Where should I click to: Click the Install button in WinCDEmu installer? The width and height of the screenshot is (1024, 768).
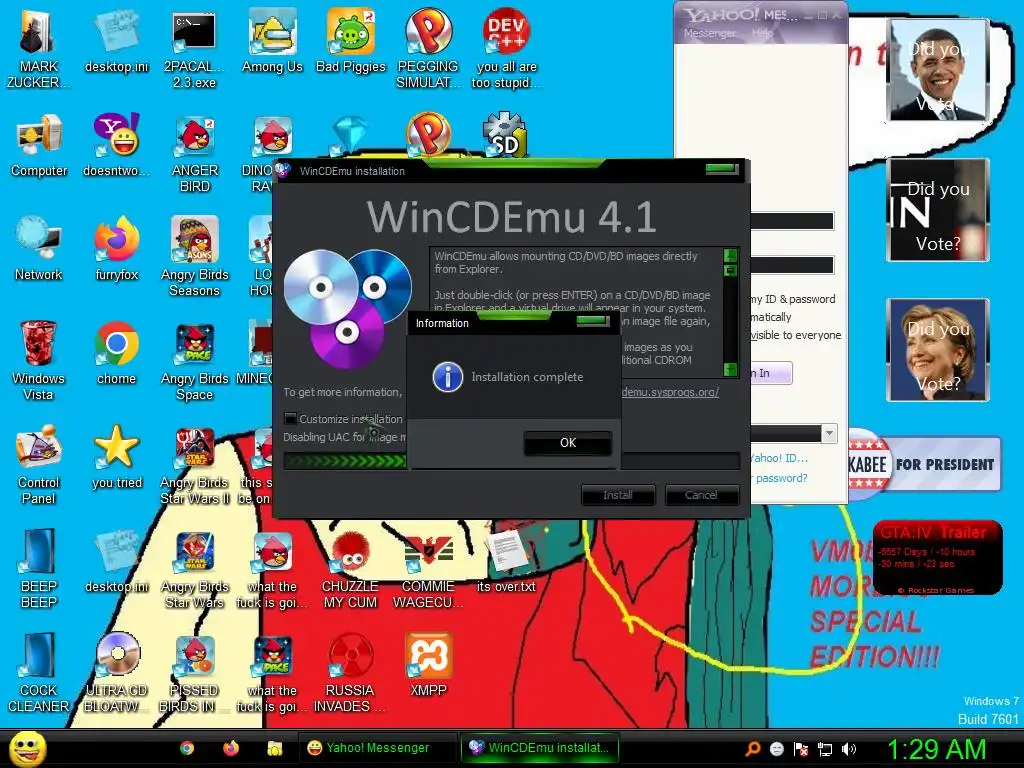618,495
